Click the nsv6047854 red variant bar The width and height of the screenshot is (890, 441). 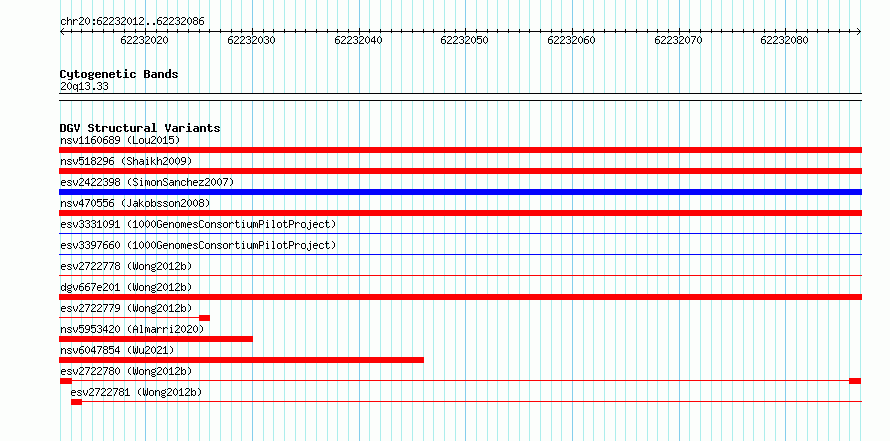tap(241, 360)
